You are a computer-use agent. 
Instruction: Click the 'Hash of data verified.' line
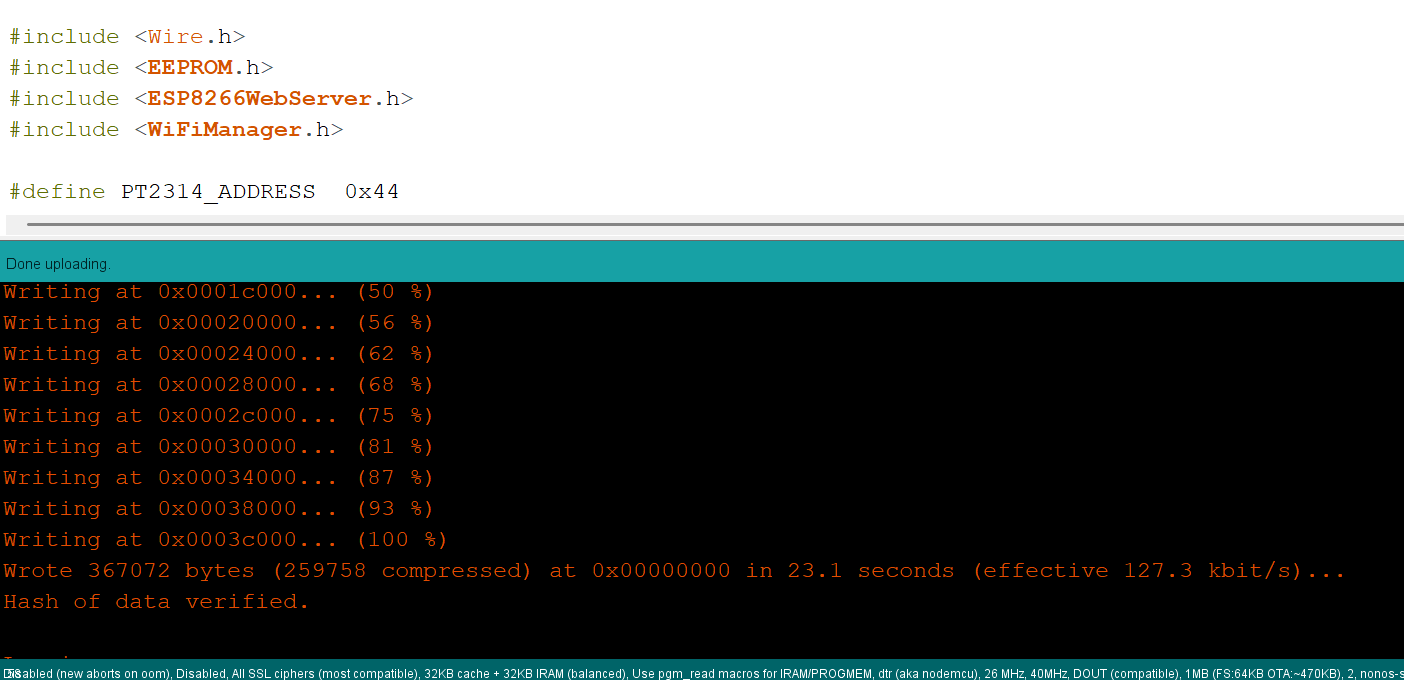[x=156, y=602]
